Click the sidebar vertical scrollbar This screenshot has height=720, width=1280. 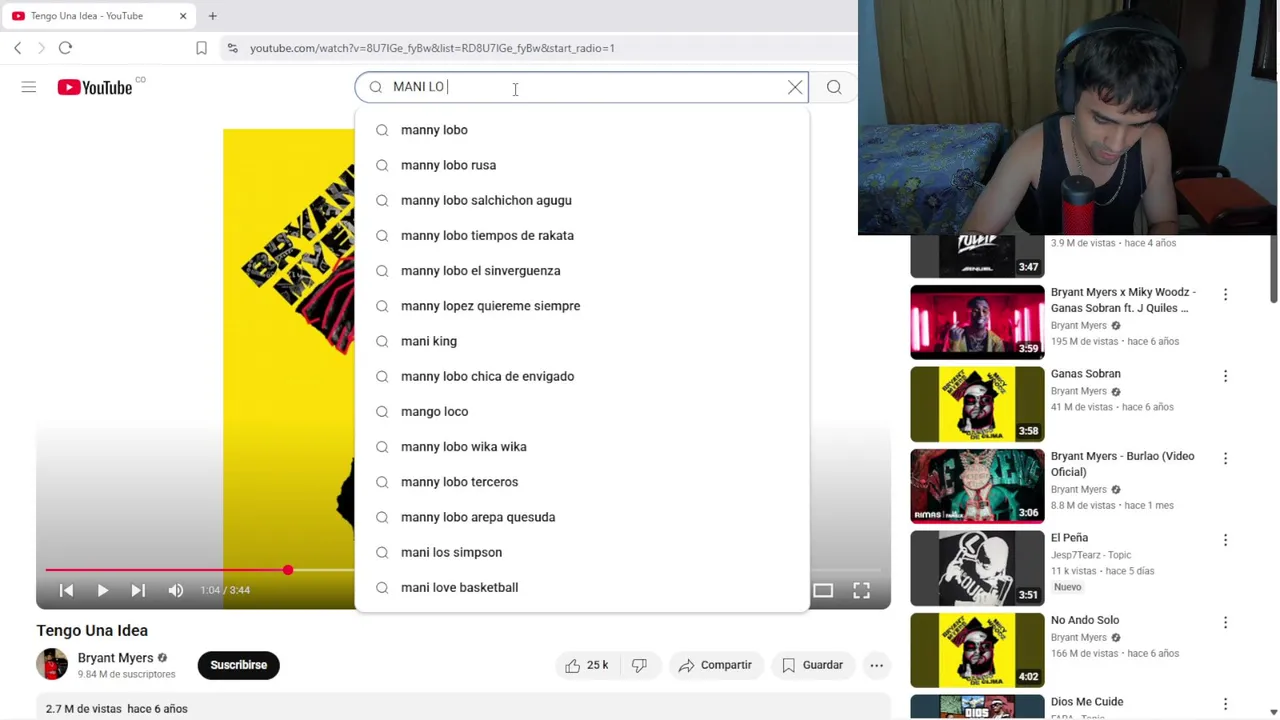1274,270
